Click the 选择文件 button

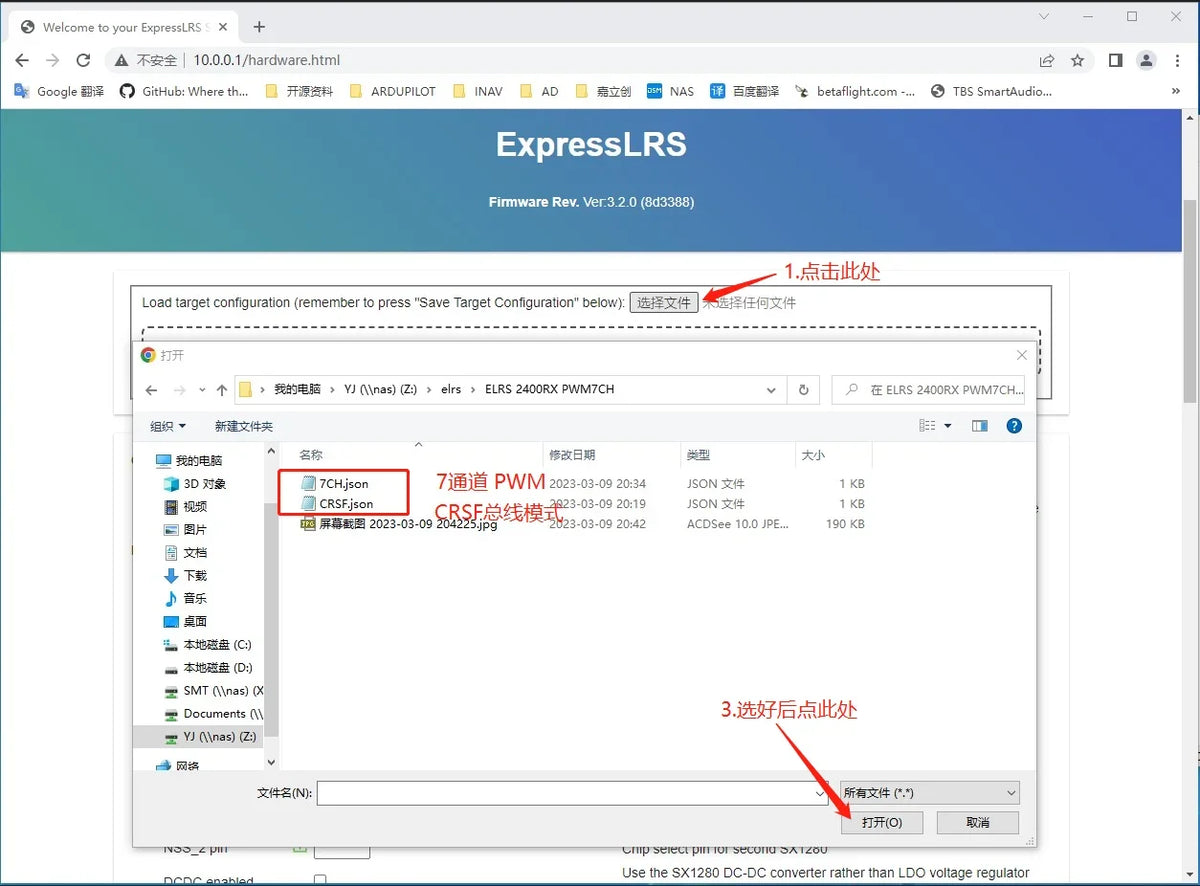click(x=664, y=302)
